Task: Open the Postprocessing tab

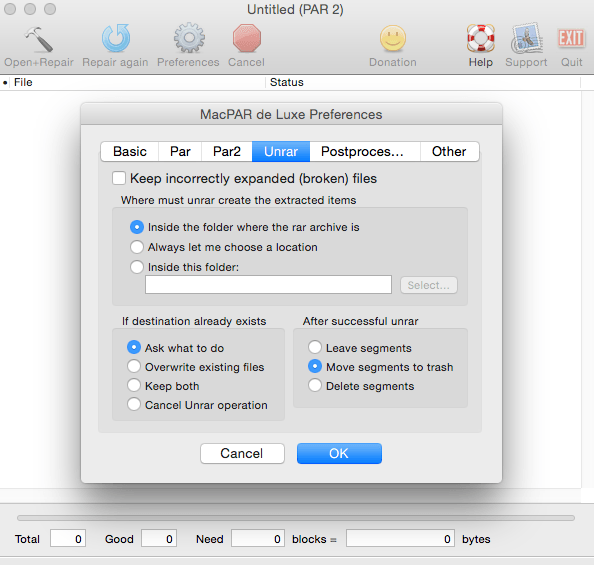Action: (x=365, y=152)
